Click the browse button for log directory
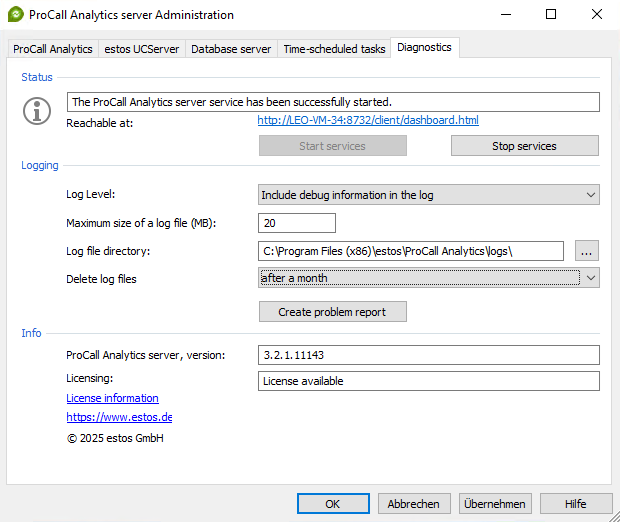 [x=587, y=251]
